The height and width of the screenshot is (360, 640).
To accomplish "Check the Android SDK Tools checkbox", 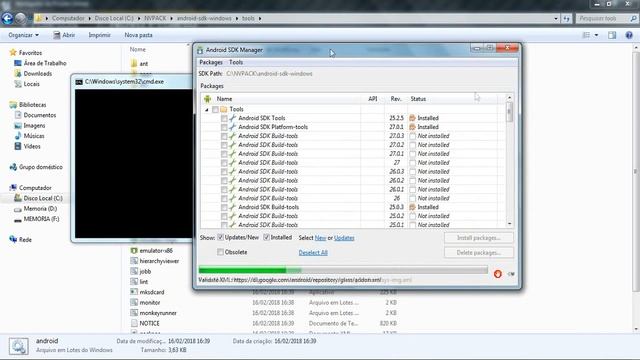I will (x=224, y=118).
